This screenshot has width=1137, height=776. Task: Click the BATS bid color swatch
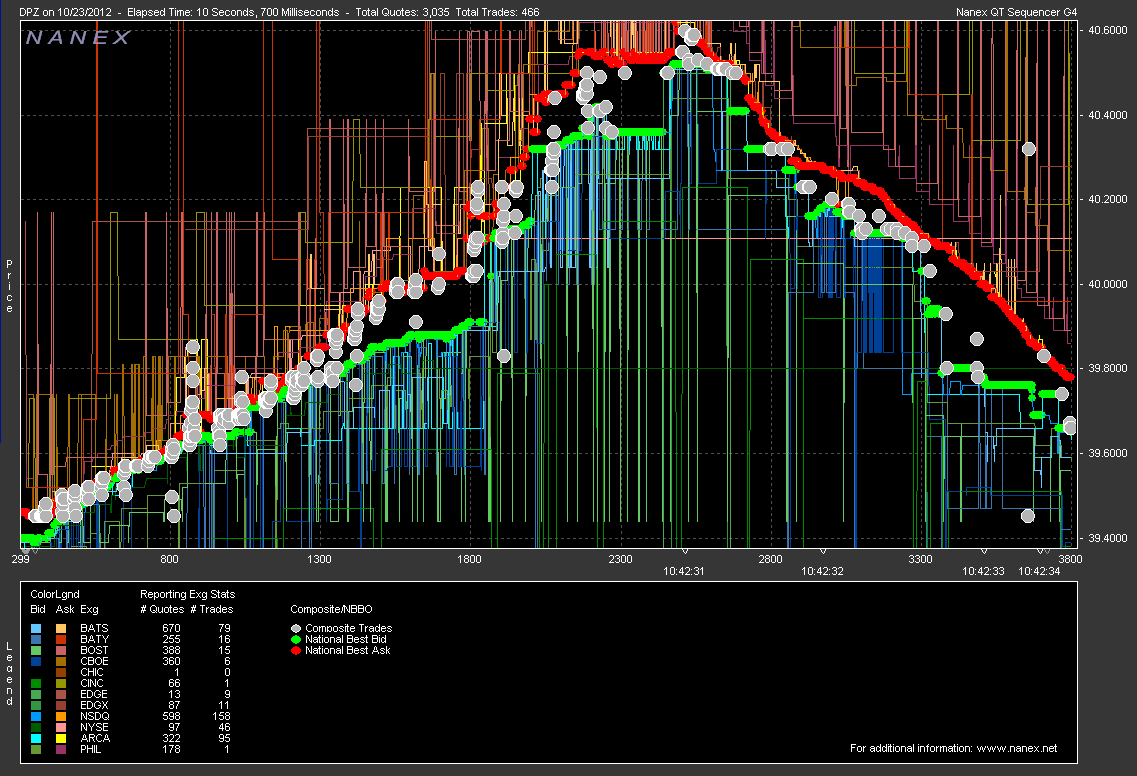tap(36, 628)
